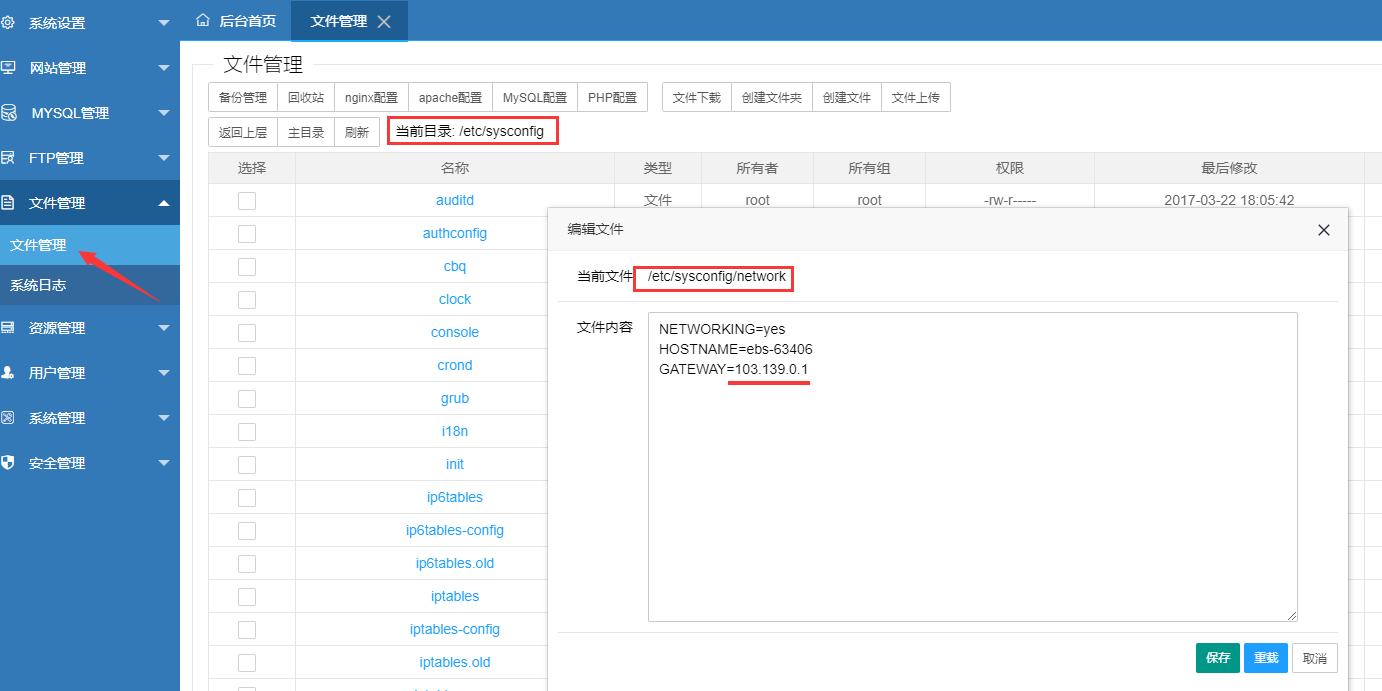The image size is (1382, 691).
Task: Click the 用户管理 user icon in sidebar
Action: click(8, 373)
